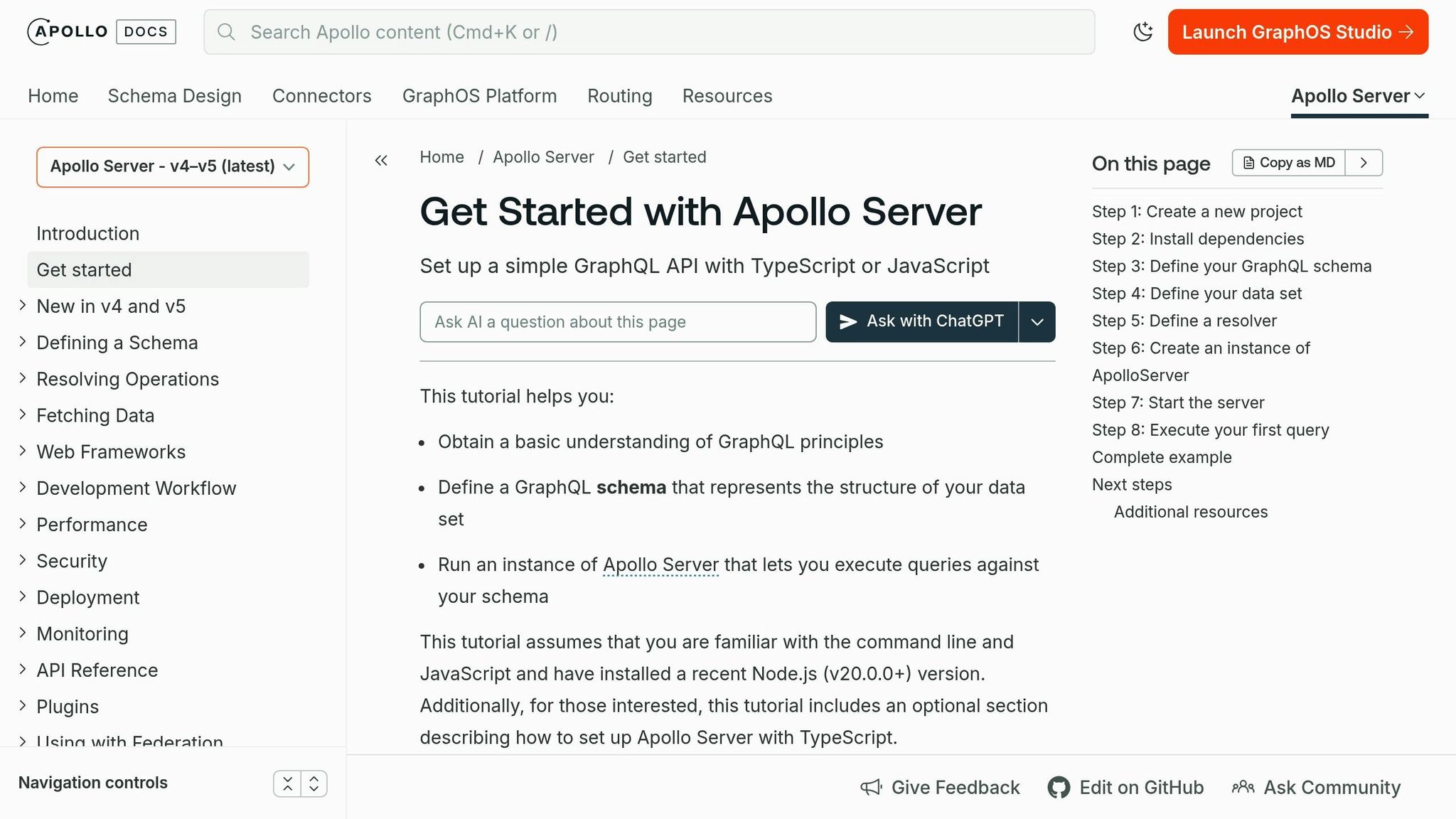Collapse the sidebar with the double-chevron toggle
Image resolution: width=1456 pixels, height=819 pixels.
click(x=381, y=161)
